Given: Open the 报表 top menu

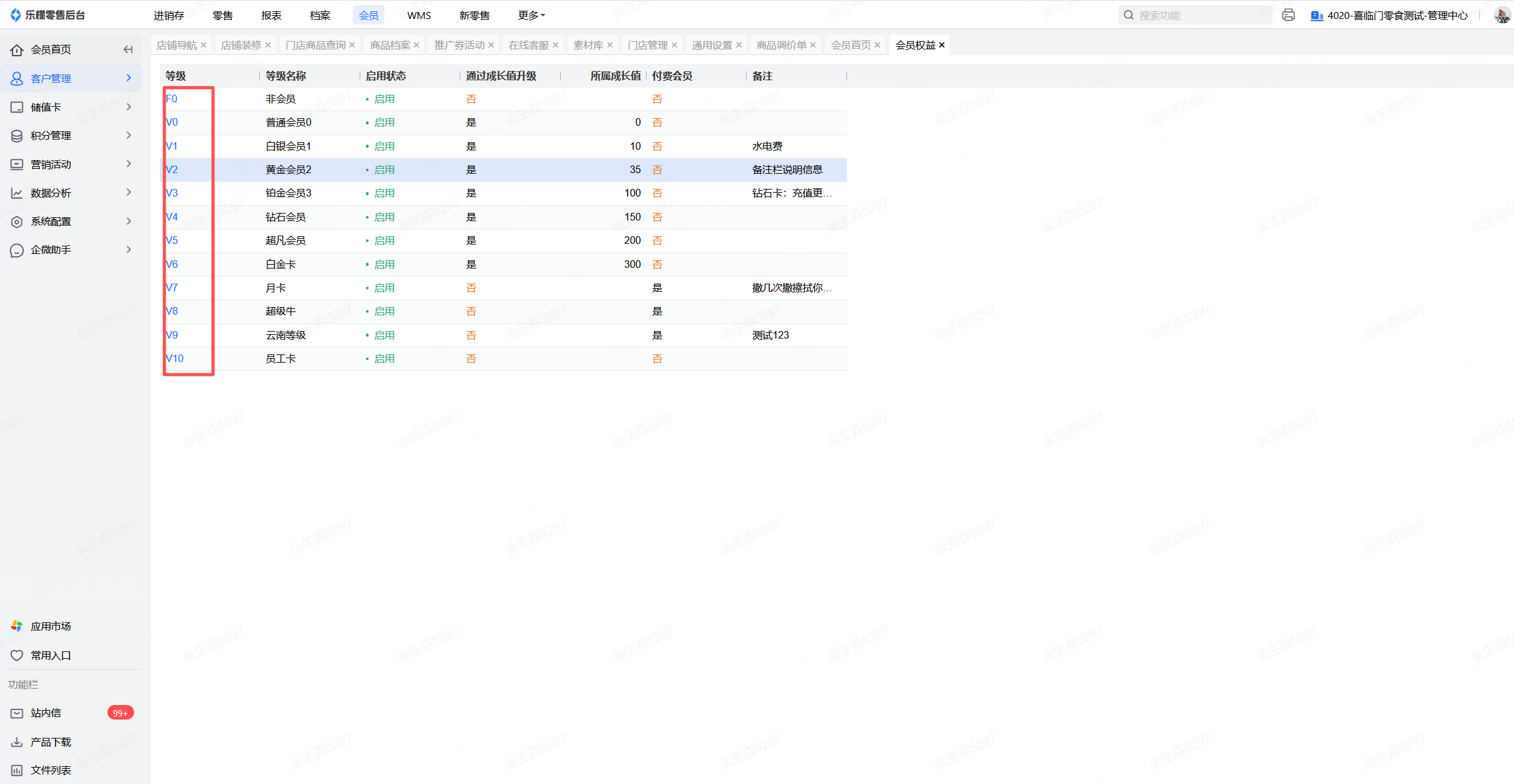Looking at the screenshot, I should tap(271, 15).
